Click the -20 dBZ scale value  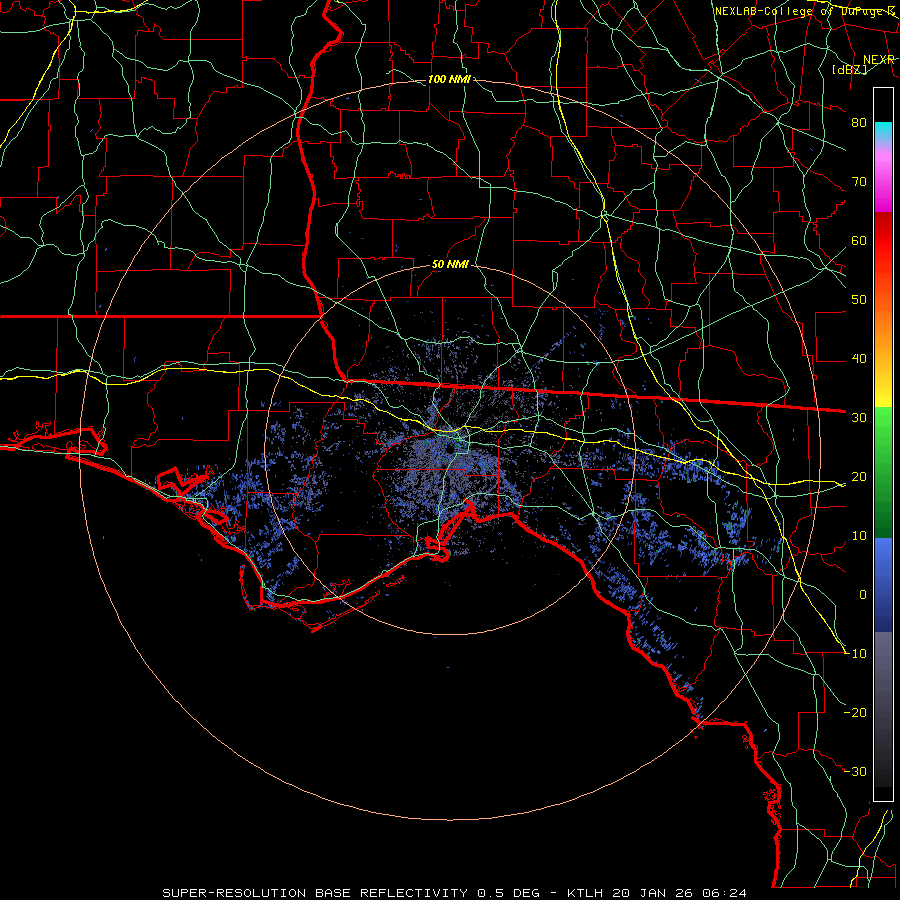[856, 713]
